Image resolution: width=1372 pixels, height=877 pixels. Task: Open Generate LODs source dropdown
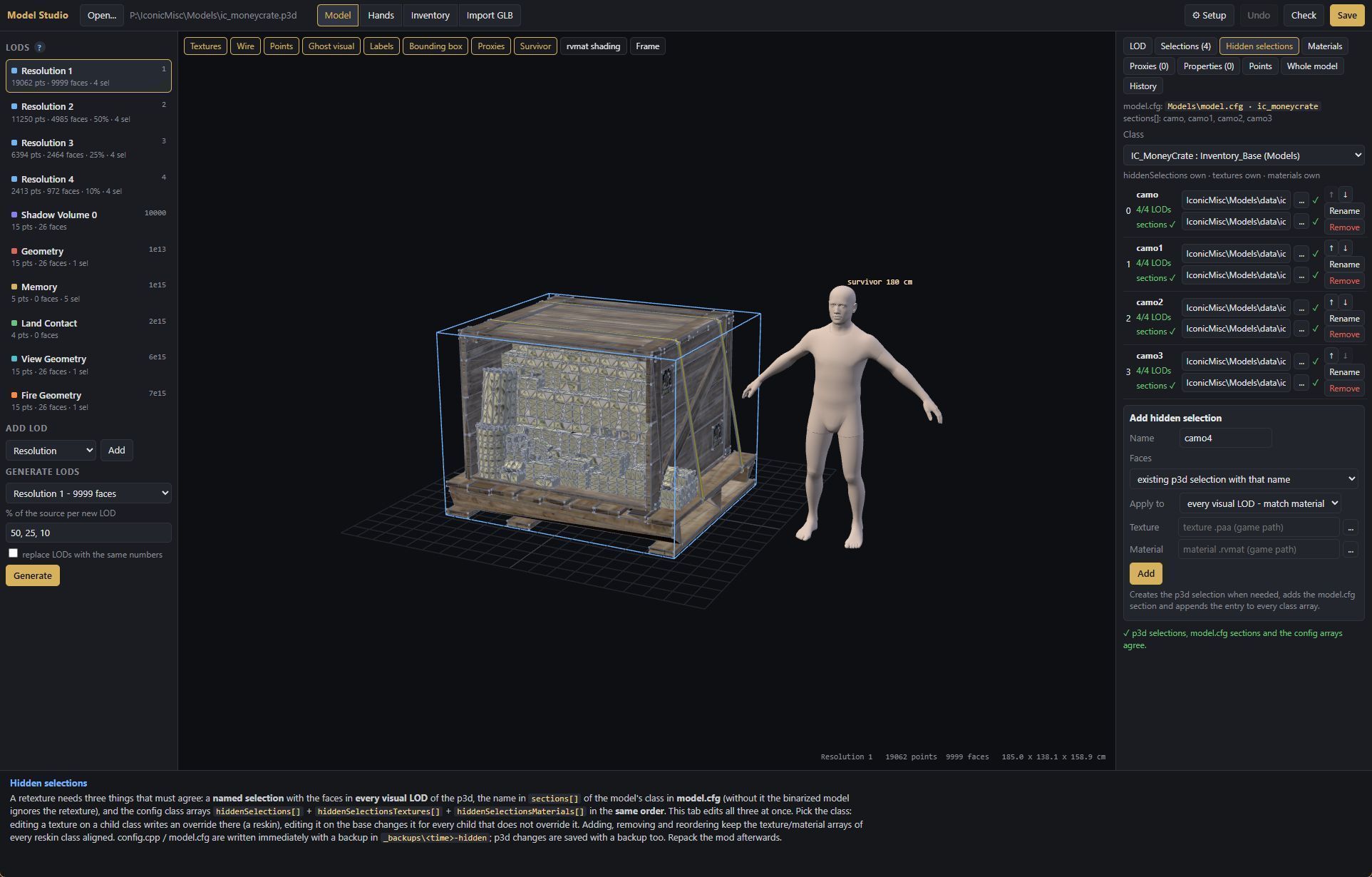click(88, 493)
